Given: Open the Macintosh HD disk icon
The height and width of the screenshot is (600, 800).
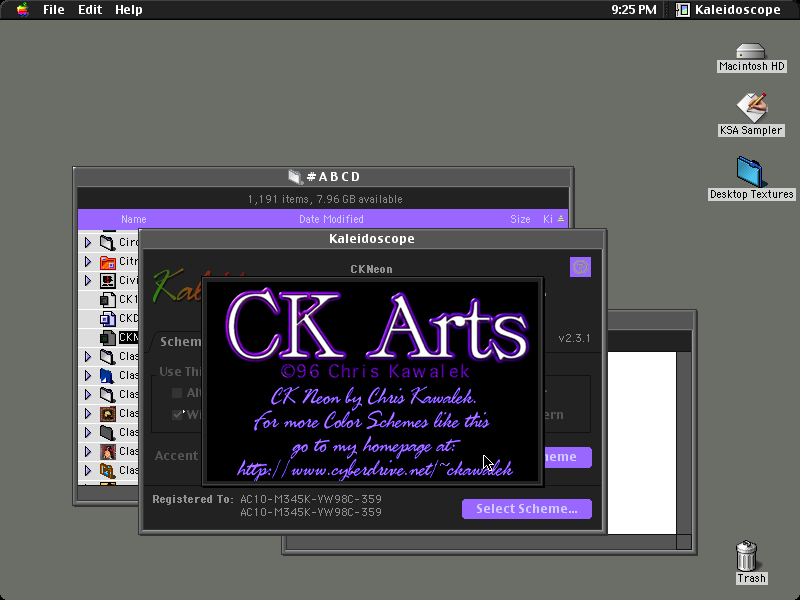Looking at the screenshot, I should point(751,52).
